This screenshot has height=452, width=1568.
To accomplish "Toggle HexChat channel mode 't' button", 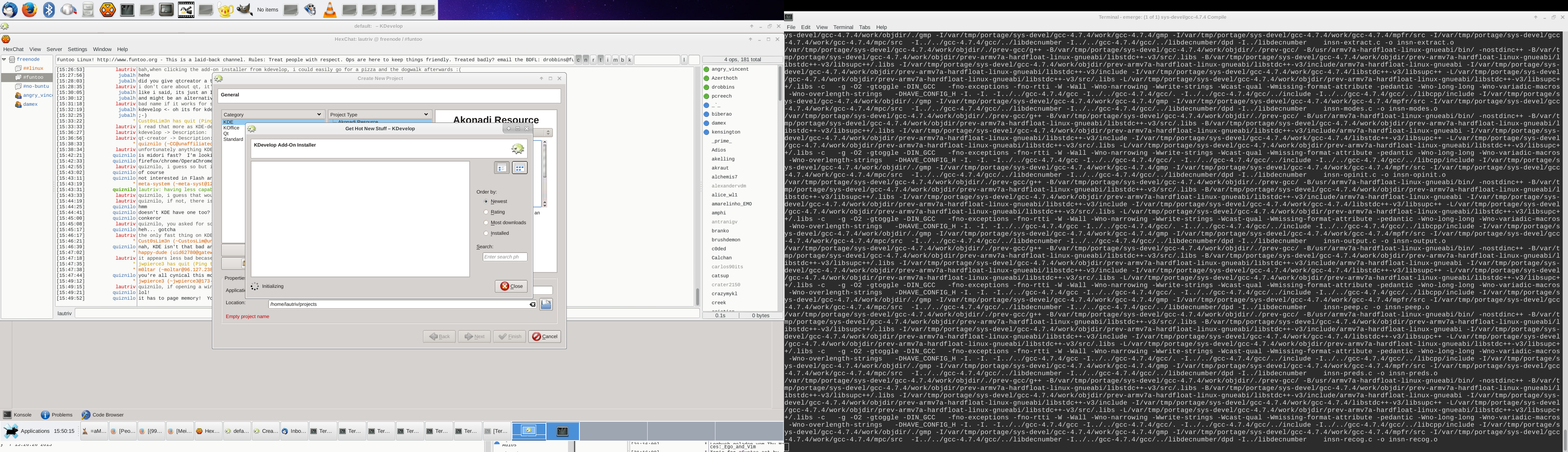I will click(x=600, y=60).
